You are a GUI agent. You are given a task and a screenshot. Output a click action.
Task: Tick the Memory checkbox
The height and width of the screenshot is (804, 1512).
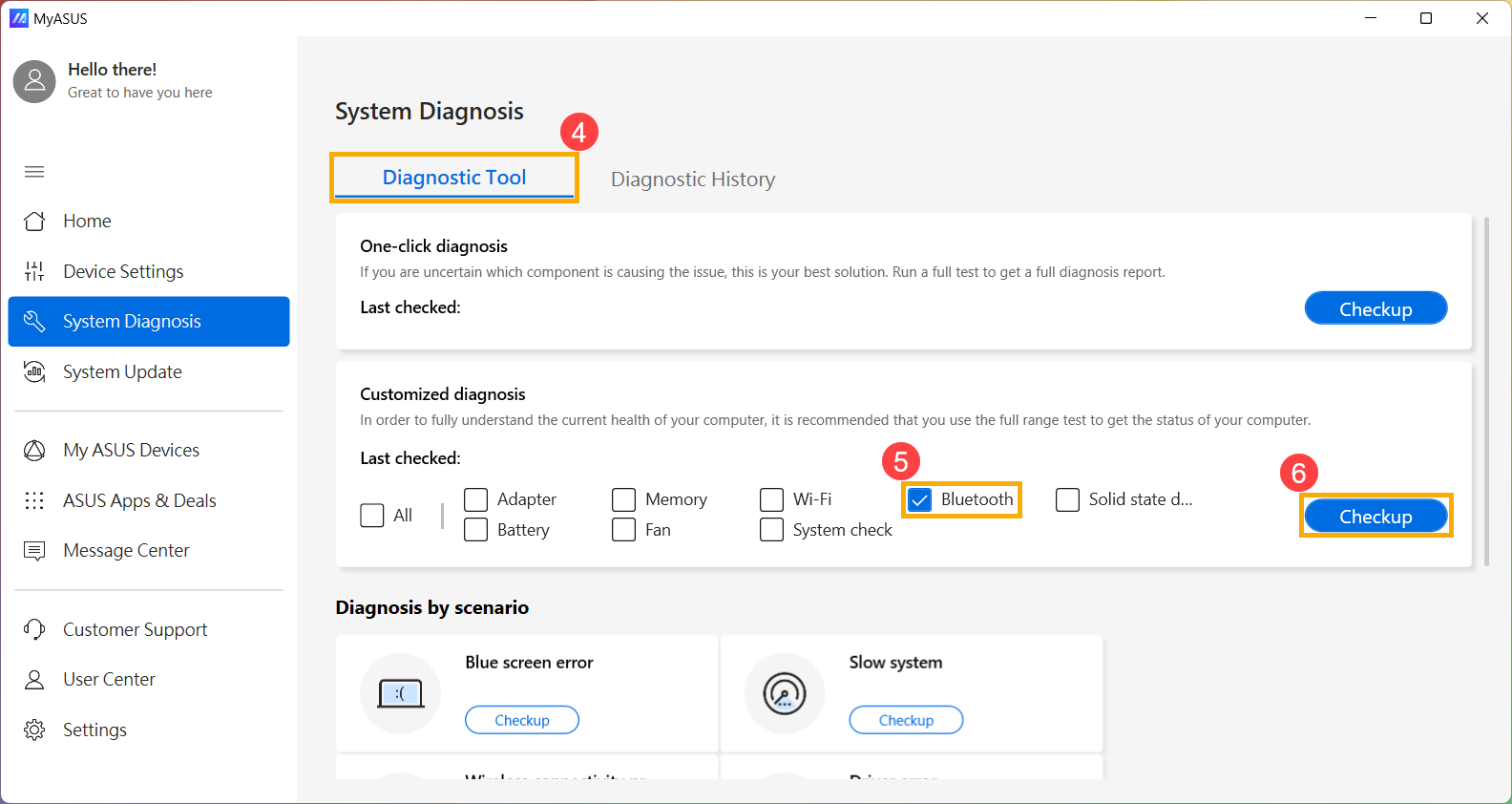(623, 499)
